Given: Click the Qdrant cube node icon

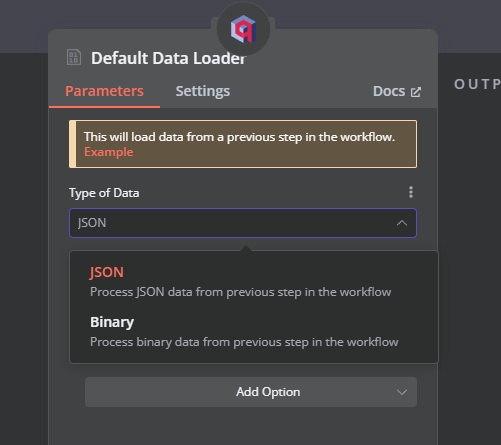Looking at the screenshot, I should click(x=243, y=29).
